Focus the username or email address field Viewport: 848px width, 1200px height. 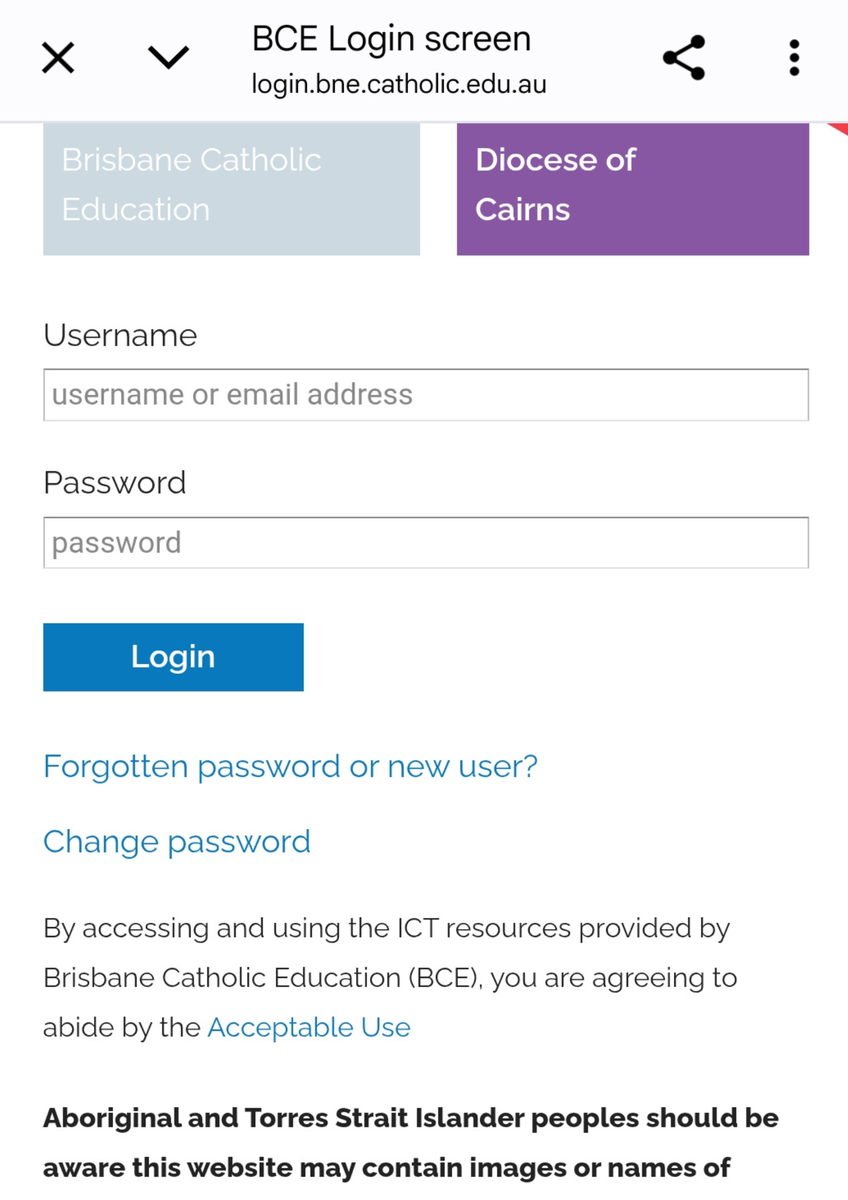(x=426, y=395)
